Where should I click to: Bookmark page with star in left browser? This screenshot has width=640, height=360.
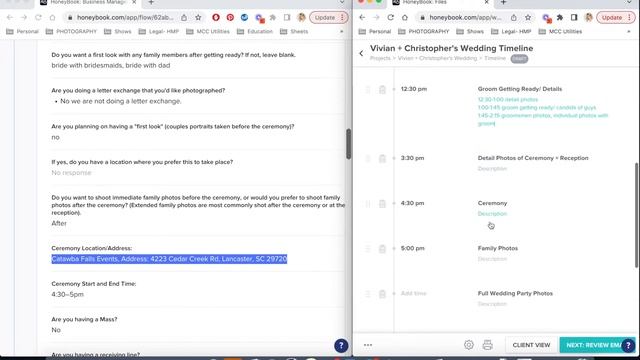pos(198,18)
